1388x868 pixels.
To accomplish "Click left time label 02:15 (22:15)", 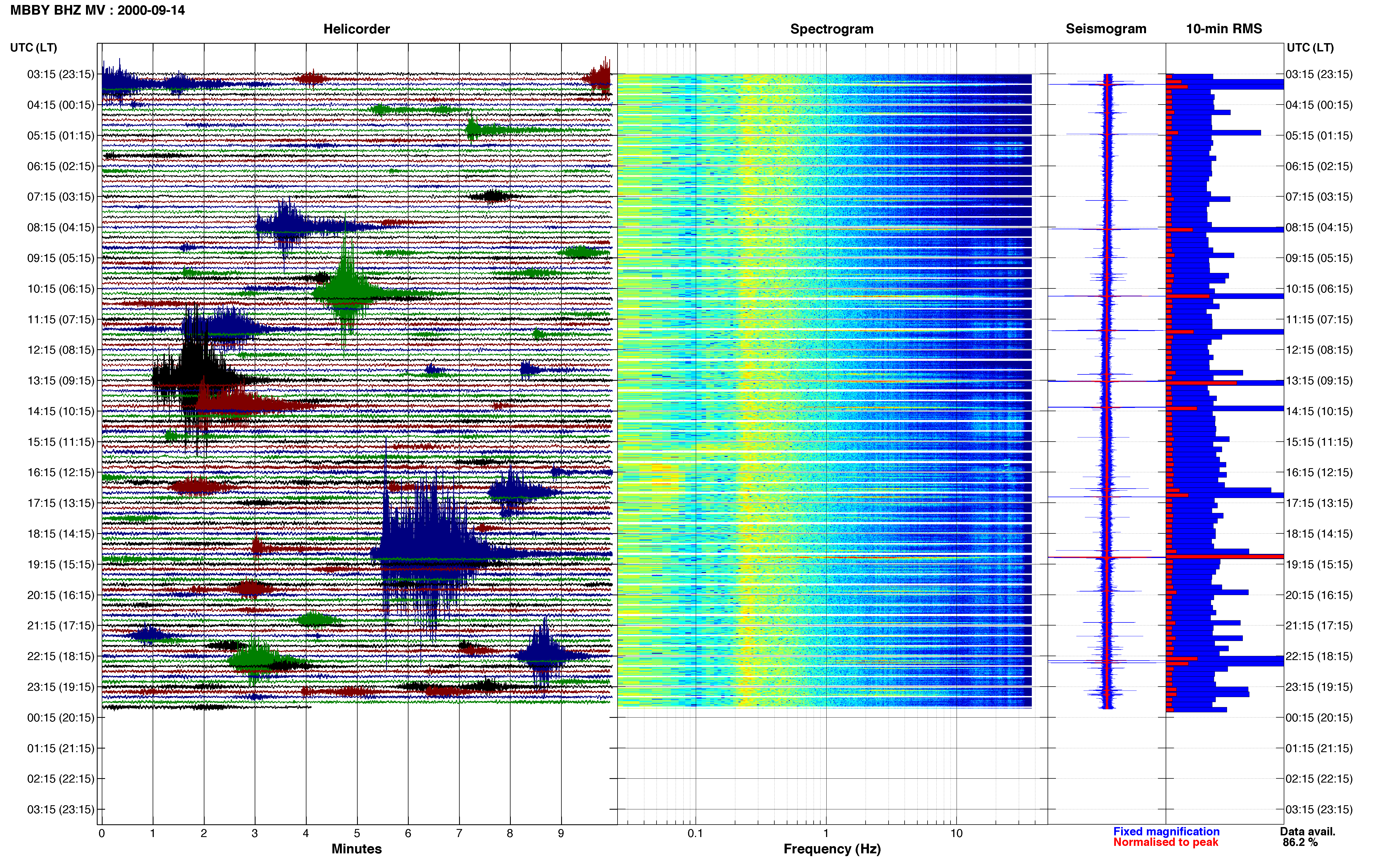I will [x=60, y=778].
